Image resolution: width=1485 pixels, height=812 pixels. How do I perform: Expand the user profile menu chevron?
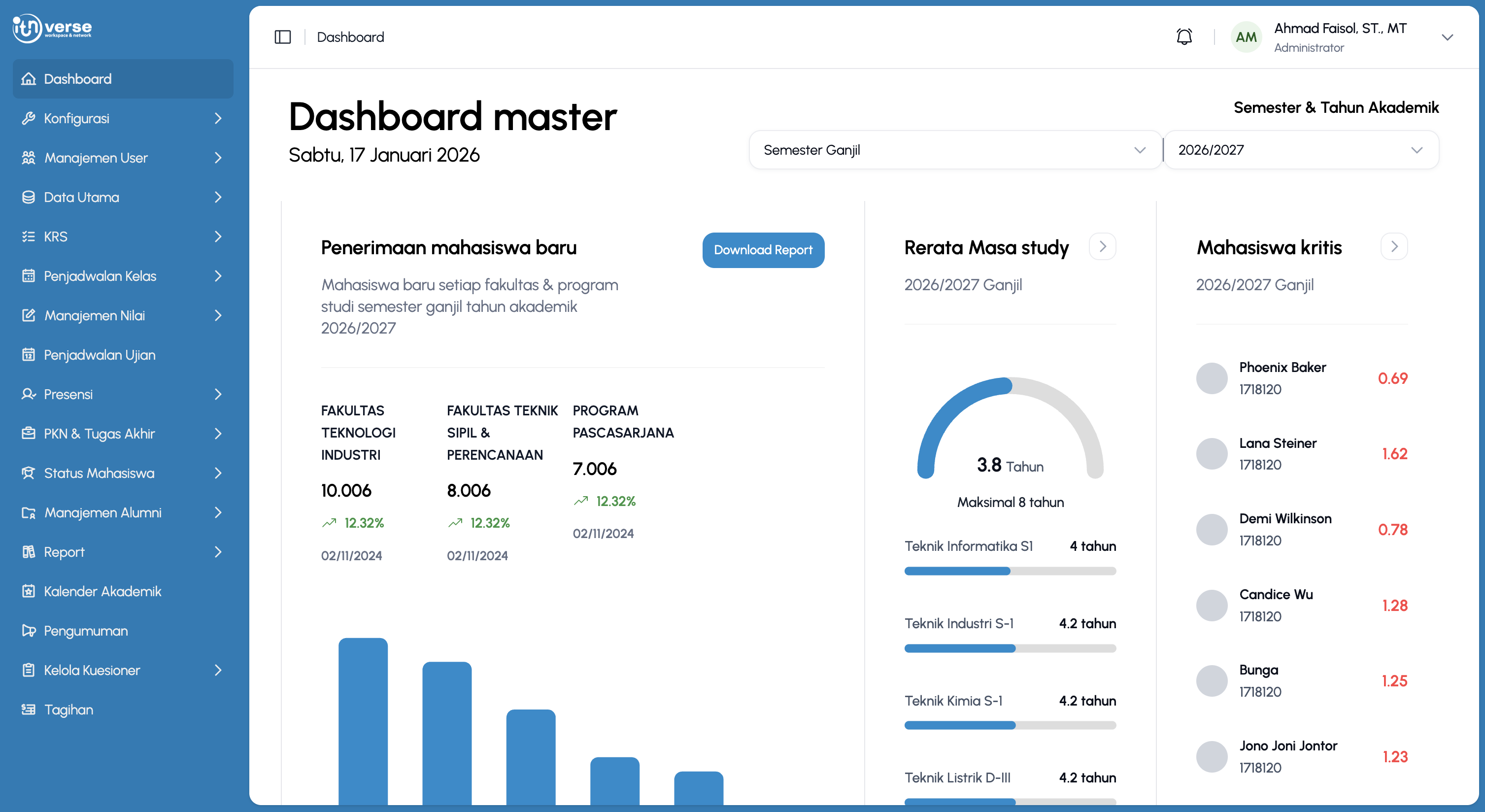(1447, 37)
